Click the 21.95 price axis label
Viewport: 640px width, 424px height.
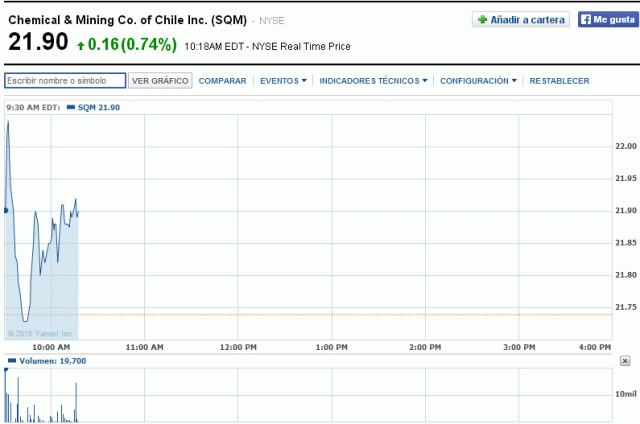[626, 178]
